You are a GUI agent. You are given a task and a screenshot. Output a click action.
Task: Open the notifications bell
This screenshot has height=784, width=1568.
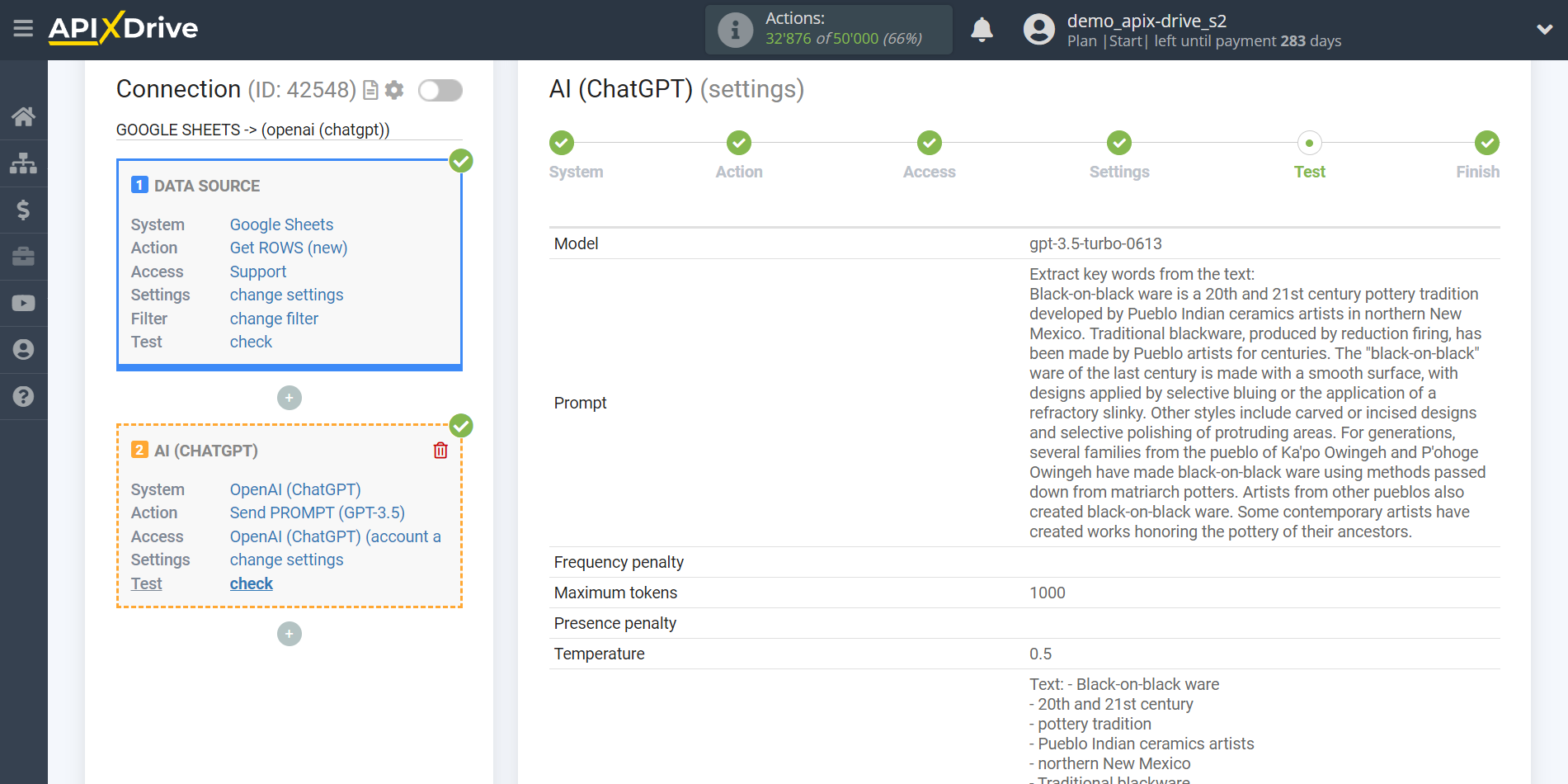pos(982,30)
